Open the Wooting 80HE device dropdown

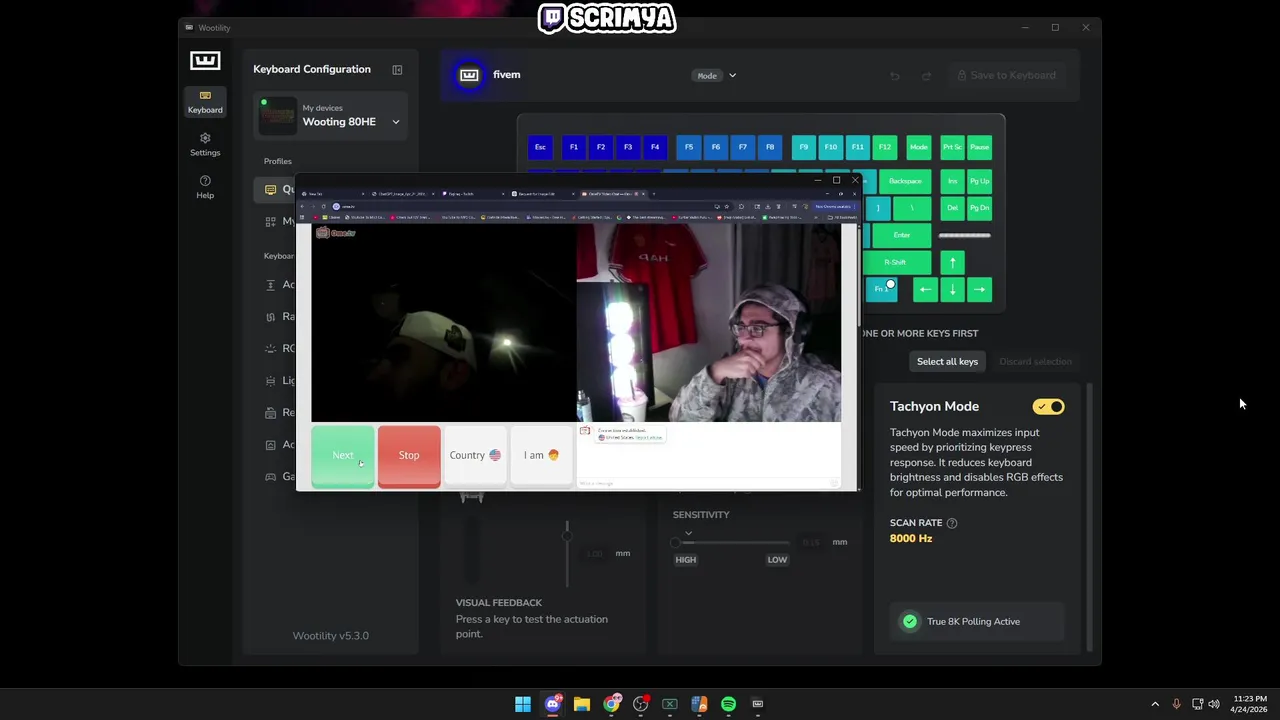click(330, 116)
